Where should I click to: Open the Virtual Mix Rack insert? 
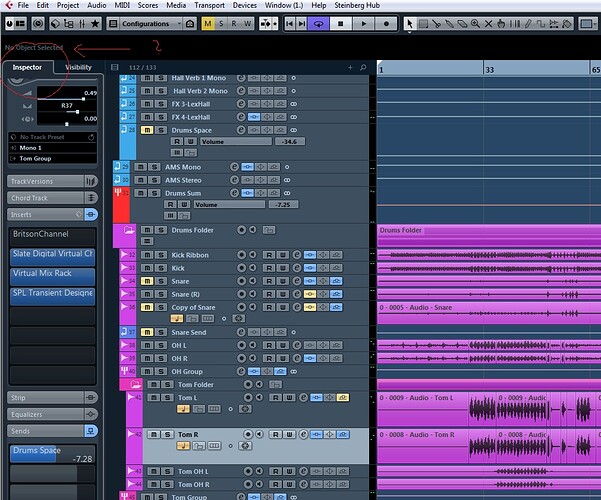pyautogui.click(x=53, y=276)
